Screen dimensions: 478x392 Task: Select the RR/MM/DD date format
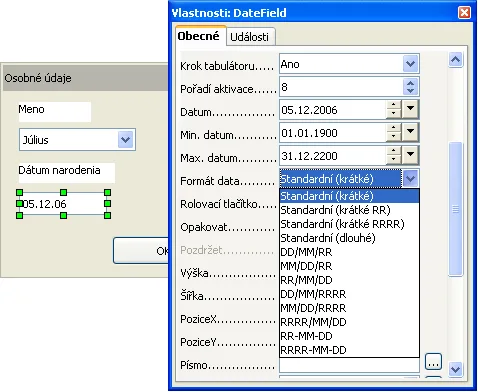click(x=349, y=280)
